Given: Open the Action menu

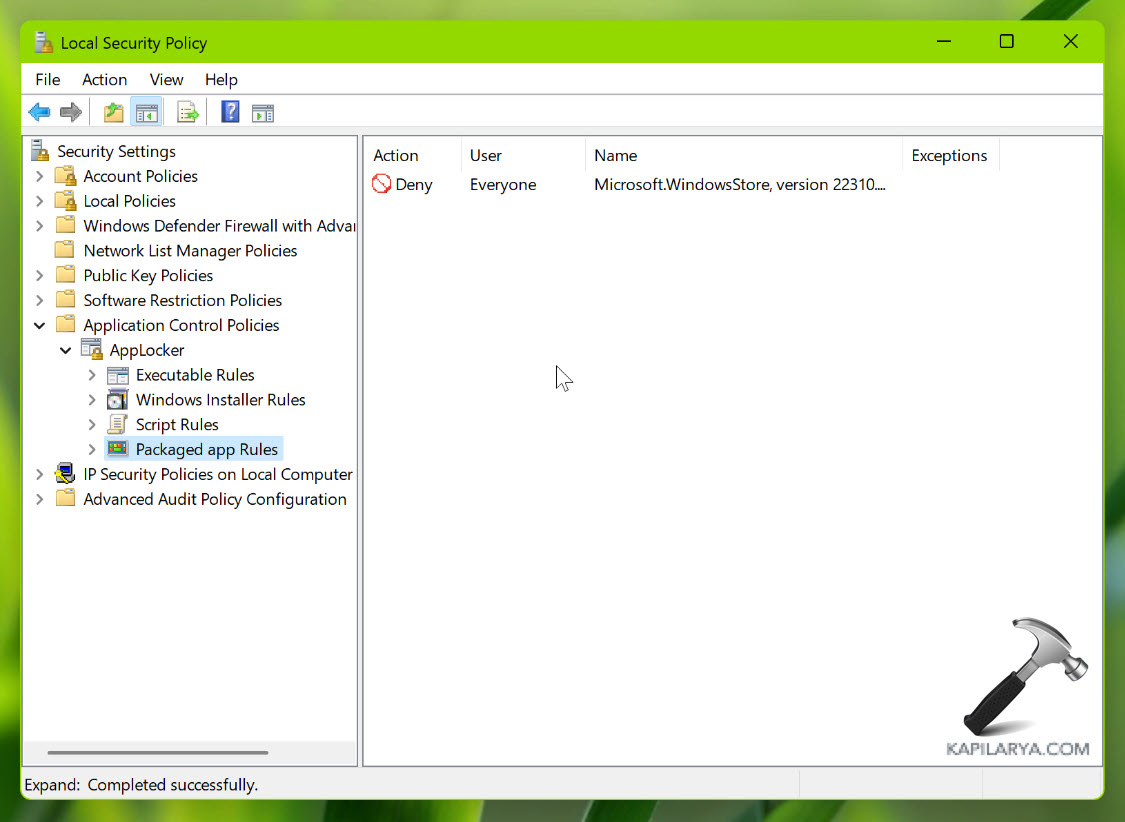Looking at the screenshot, I should [x=104, y=80].
